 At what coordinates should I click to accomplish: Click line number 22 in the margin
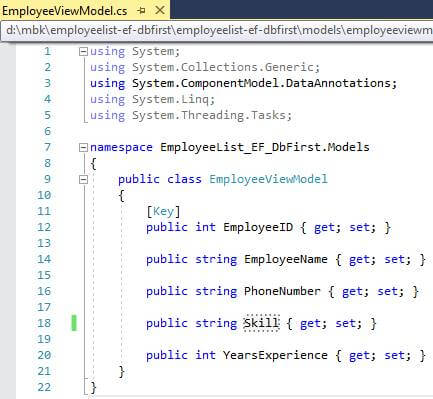click(x=44, y=387)
